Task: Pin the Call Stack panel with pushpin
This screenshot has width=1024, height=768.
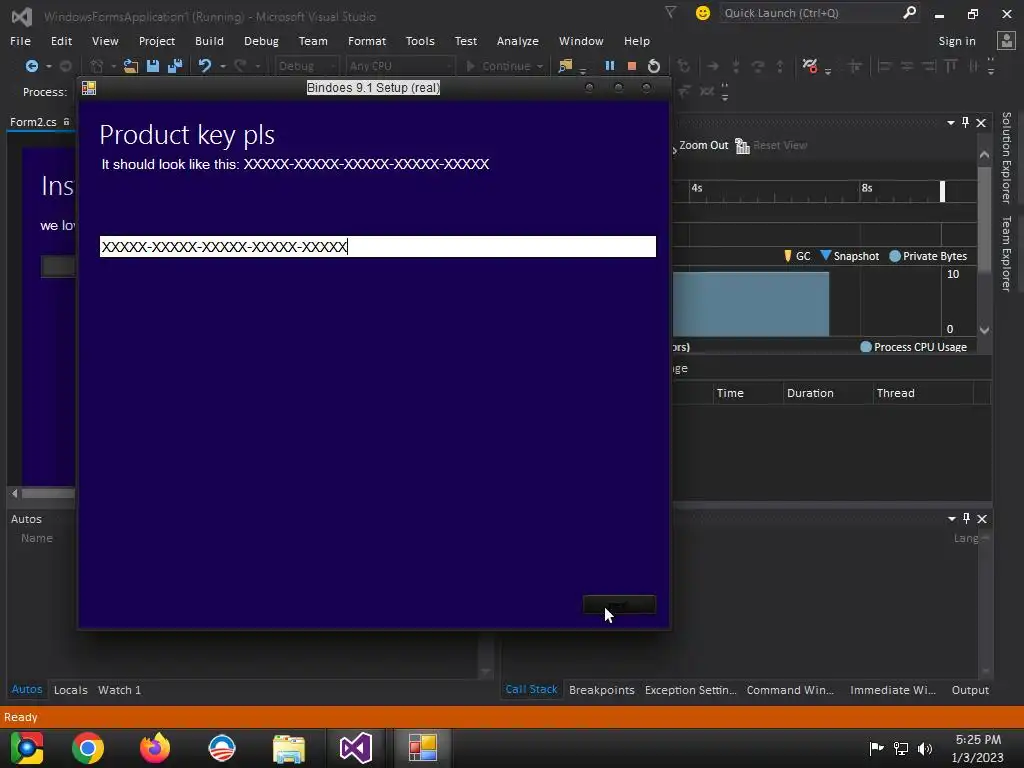Action: tap(967, 519)
